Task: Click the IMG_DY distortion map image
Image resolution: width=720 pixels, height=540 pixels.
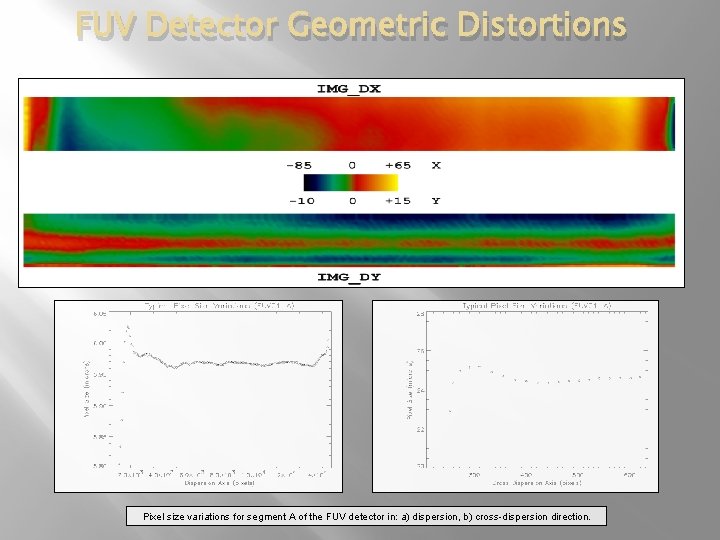Action: point(349,240)
